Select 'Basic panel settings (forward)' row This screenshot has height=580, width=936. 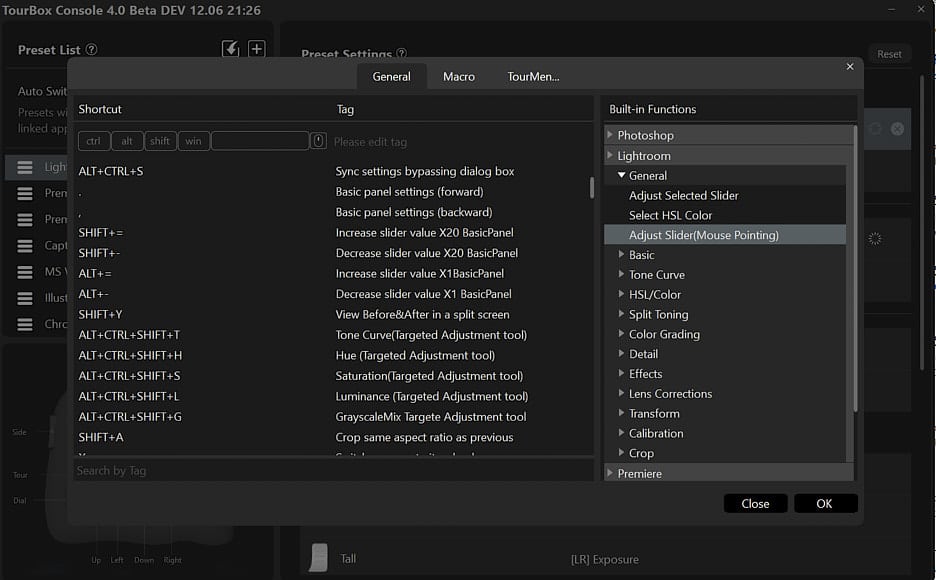pyautogui.click(x=332, y=192)
